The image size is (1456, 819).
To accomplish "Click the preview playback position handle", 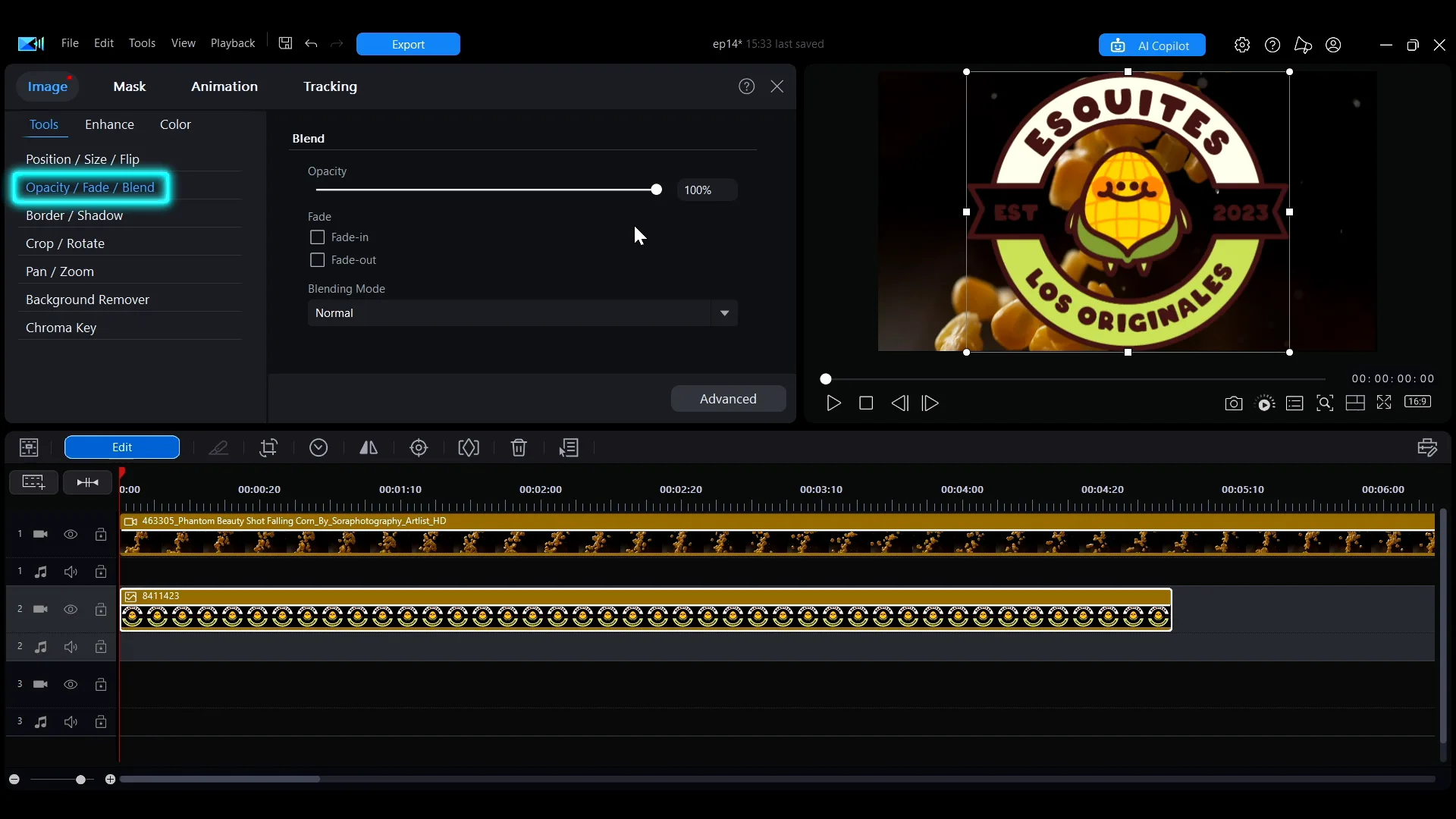I will (826, 378).
